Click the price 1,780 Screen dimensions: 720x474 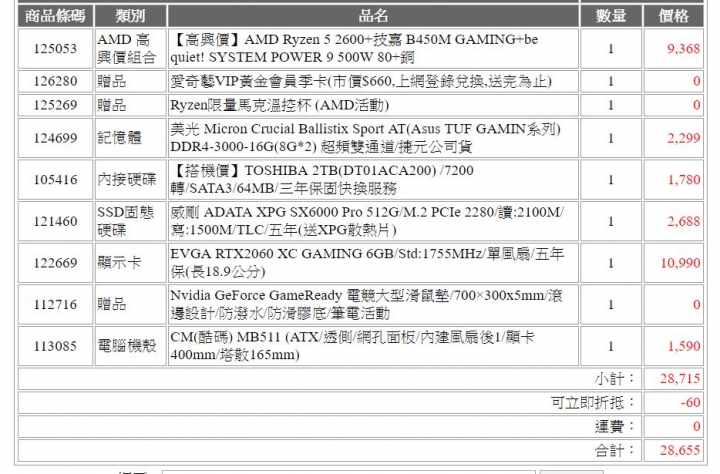pyautogui.click(x=684, y=179)
